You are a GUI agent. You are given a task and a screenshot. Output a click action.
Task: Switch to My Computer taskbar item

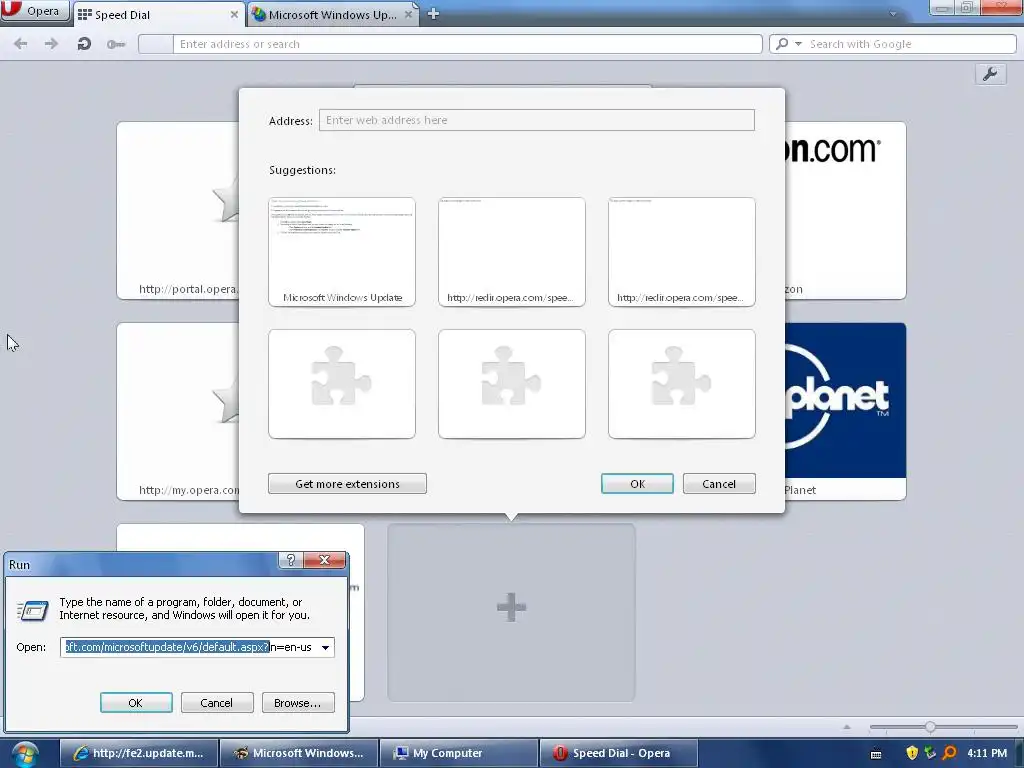pyautogui.click(x=459, y=753)
